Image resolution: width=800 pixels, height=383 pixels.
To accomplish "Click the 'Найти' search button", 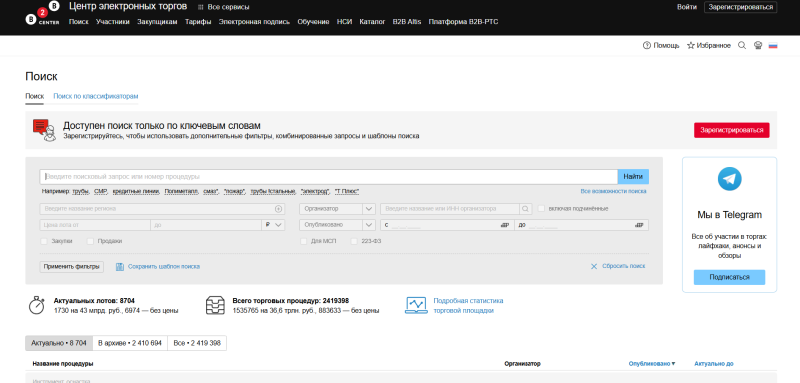I will 633,177.
